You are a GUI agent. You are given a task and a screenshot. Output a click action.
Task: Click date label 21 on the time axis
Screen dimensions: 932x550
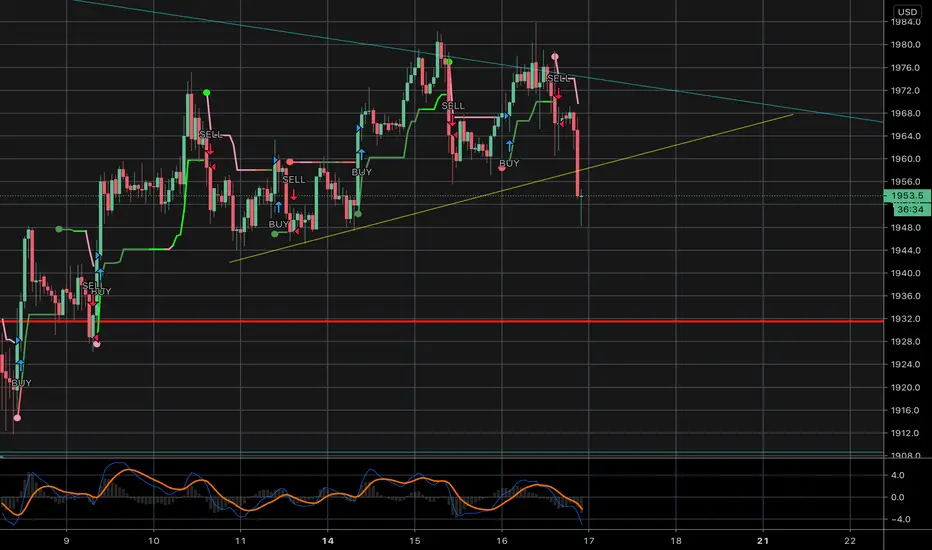[763, 540]
